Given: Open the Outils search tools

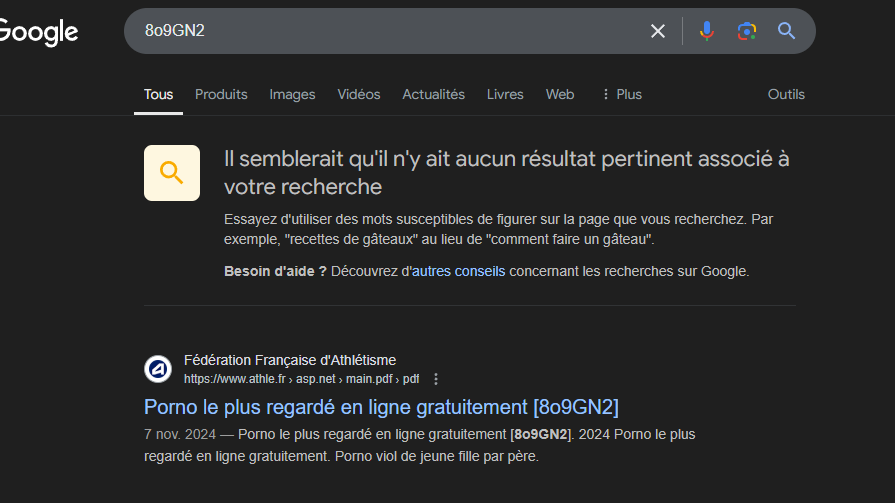Looking at the screenshot, I should [x=786, y=94].
